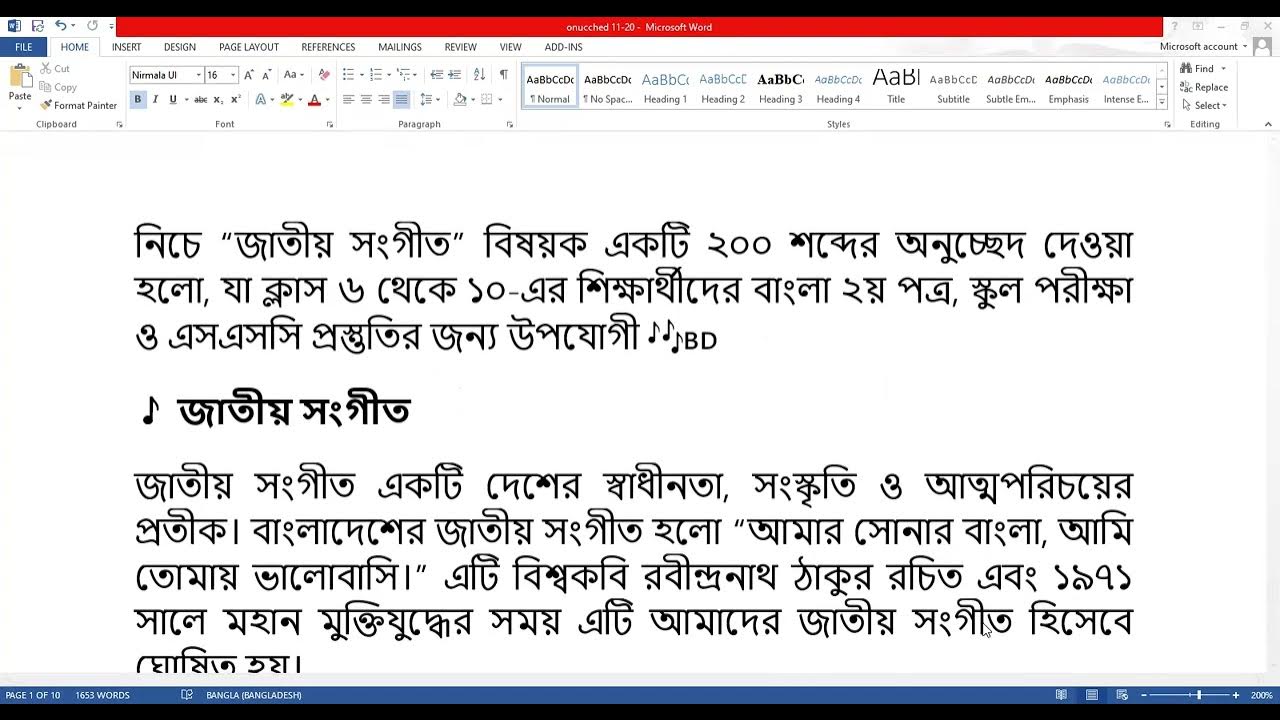The width and height of the screenshot is (1280, 720).
Task: Open the font size 16 dropdown
Action: tap(233, 75)
